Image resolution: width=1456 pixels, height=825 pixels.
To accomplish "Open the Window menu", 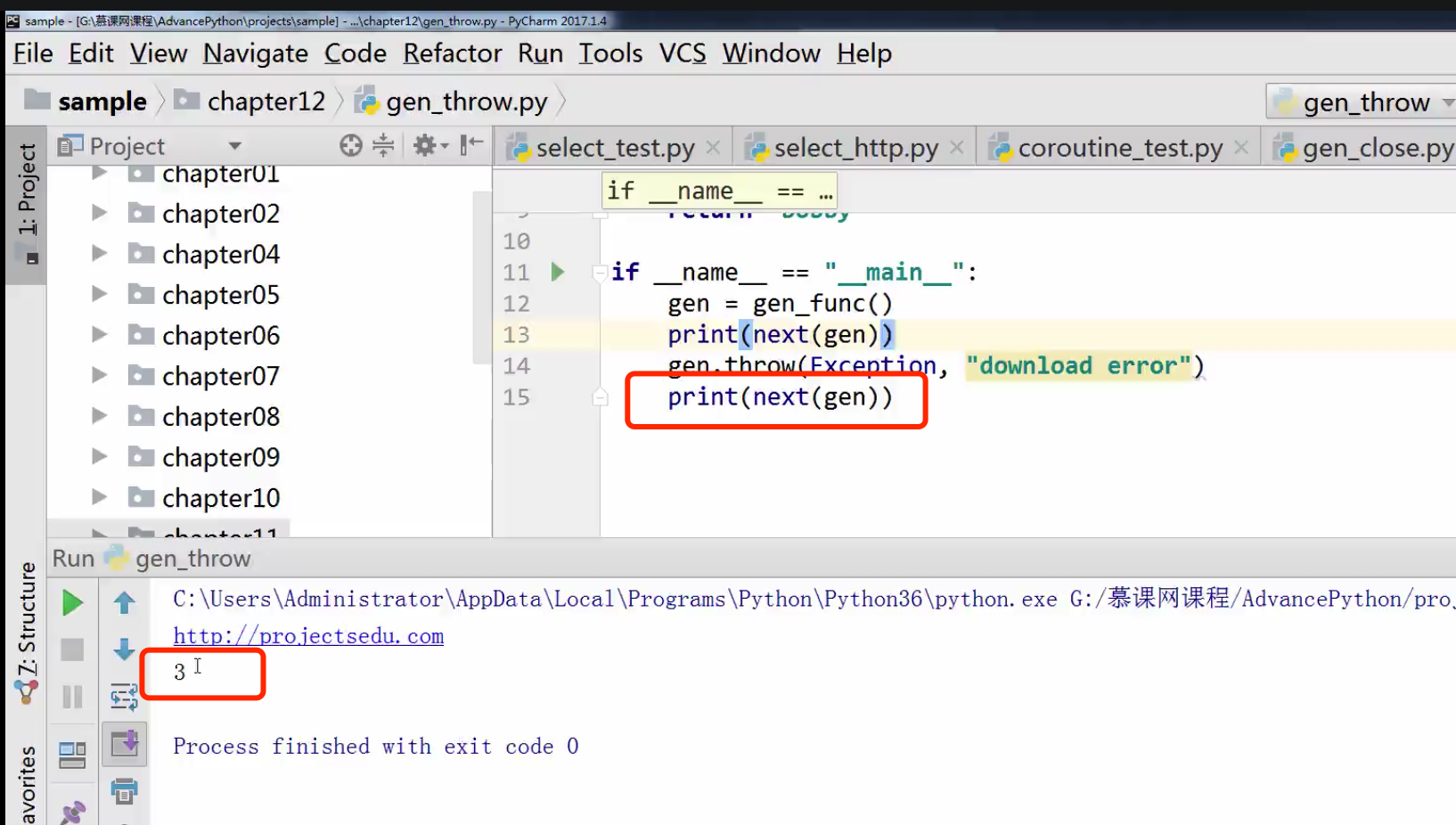I will [771, 53].
